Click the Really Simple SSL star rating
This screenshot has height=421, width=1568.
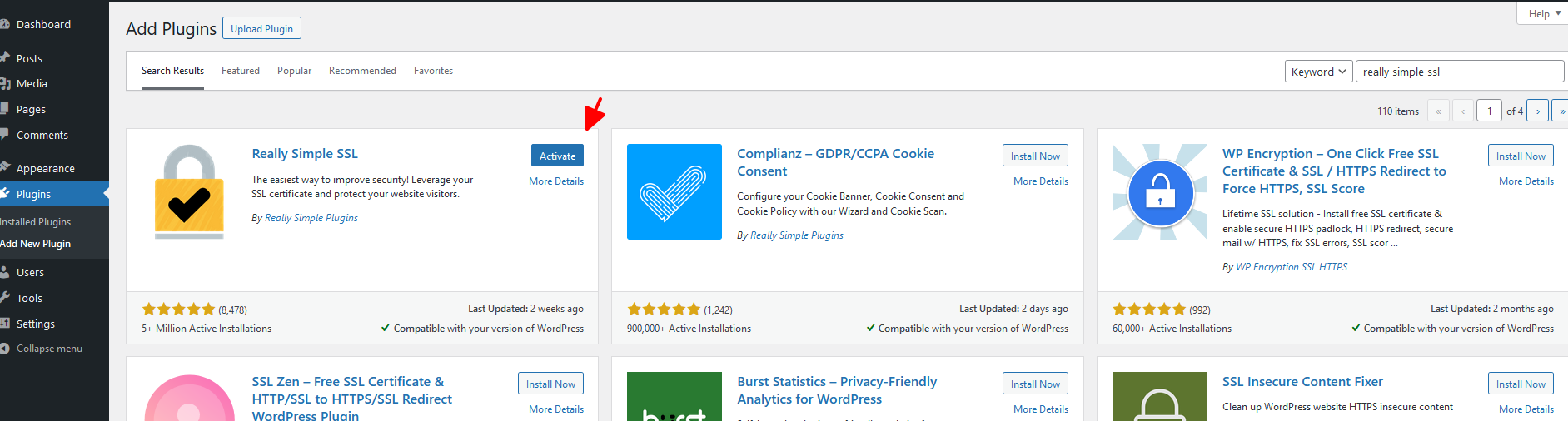tap(178, 310)
